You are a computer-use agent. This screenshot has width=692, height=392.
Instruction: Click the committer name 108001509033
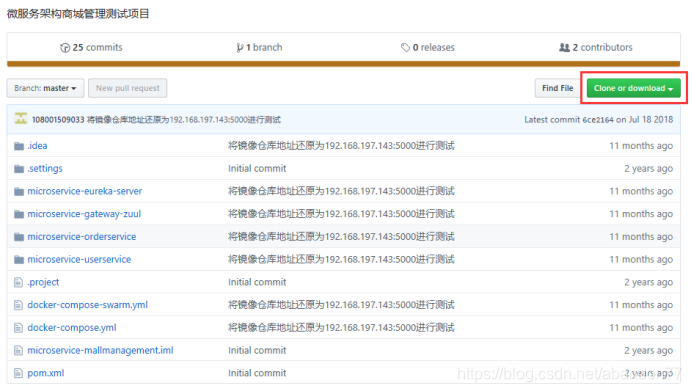(x=58, y=120)
